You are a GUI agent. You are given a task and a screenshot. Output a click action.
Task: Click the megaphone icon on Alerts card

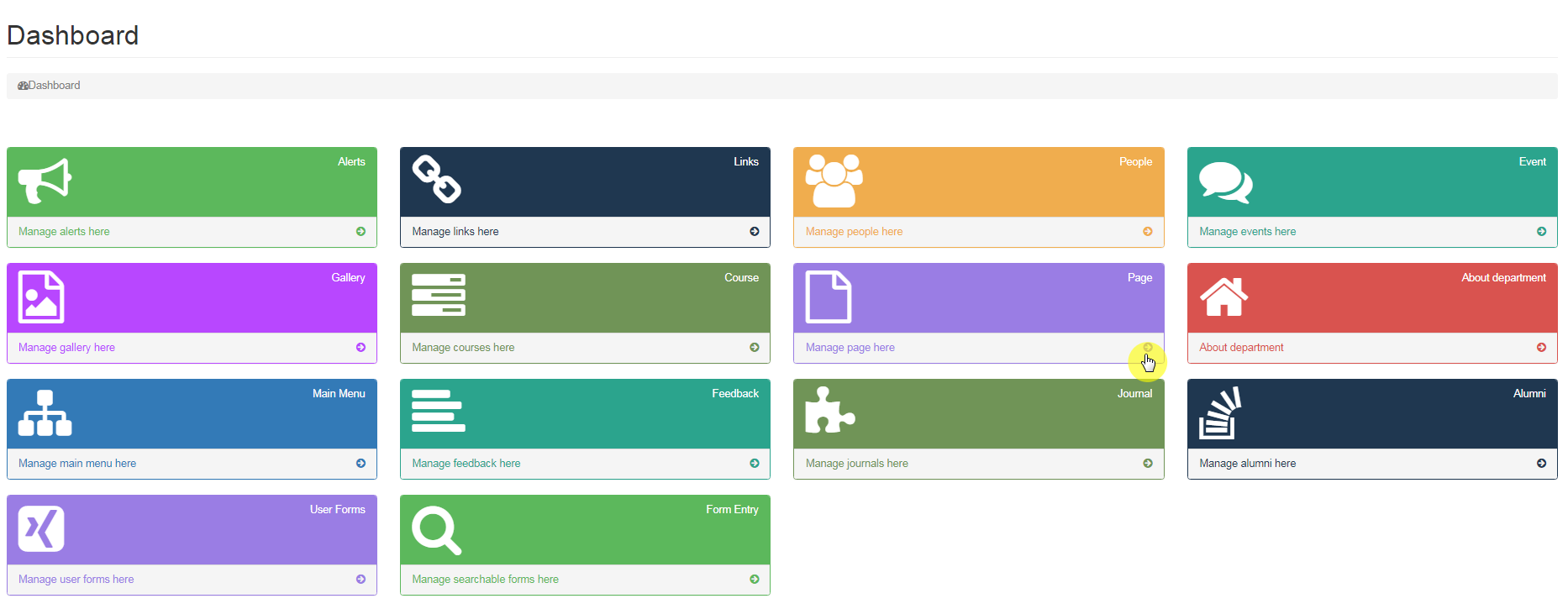(x=45, y=181)
